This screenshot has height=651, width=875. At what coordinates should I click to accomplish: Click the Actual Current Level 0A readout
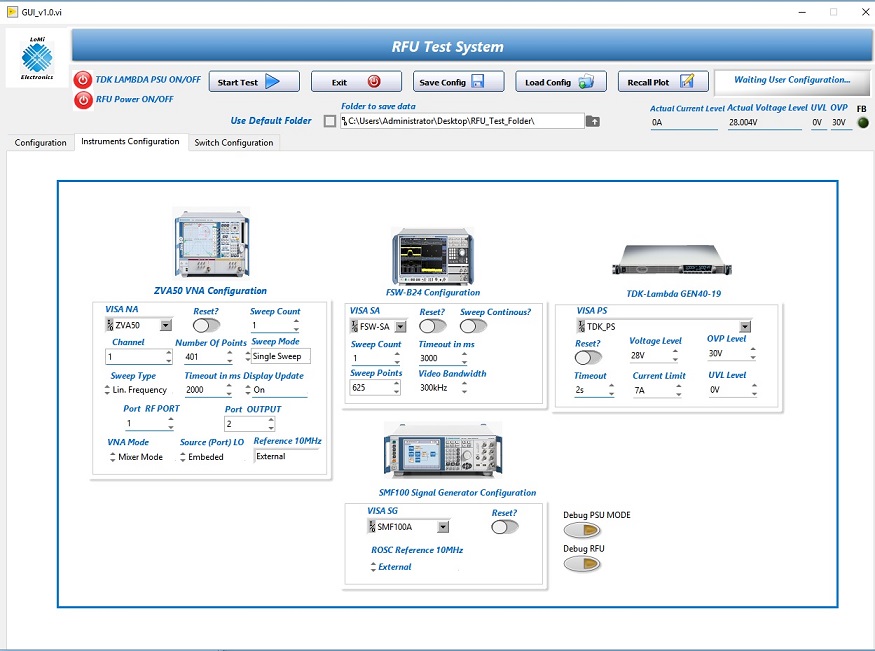coord(684,122)
